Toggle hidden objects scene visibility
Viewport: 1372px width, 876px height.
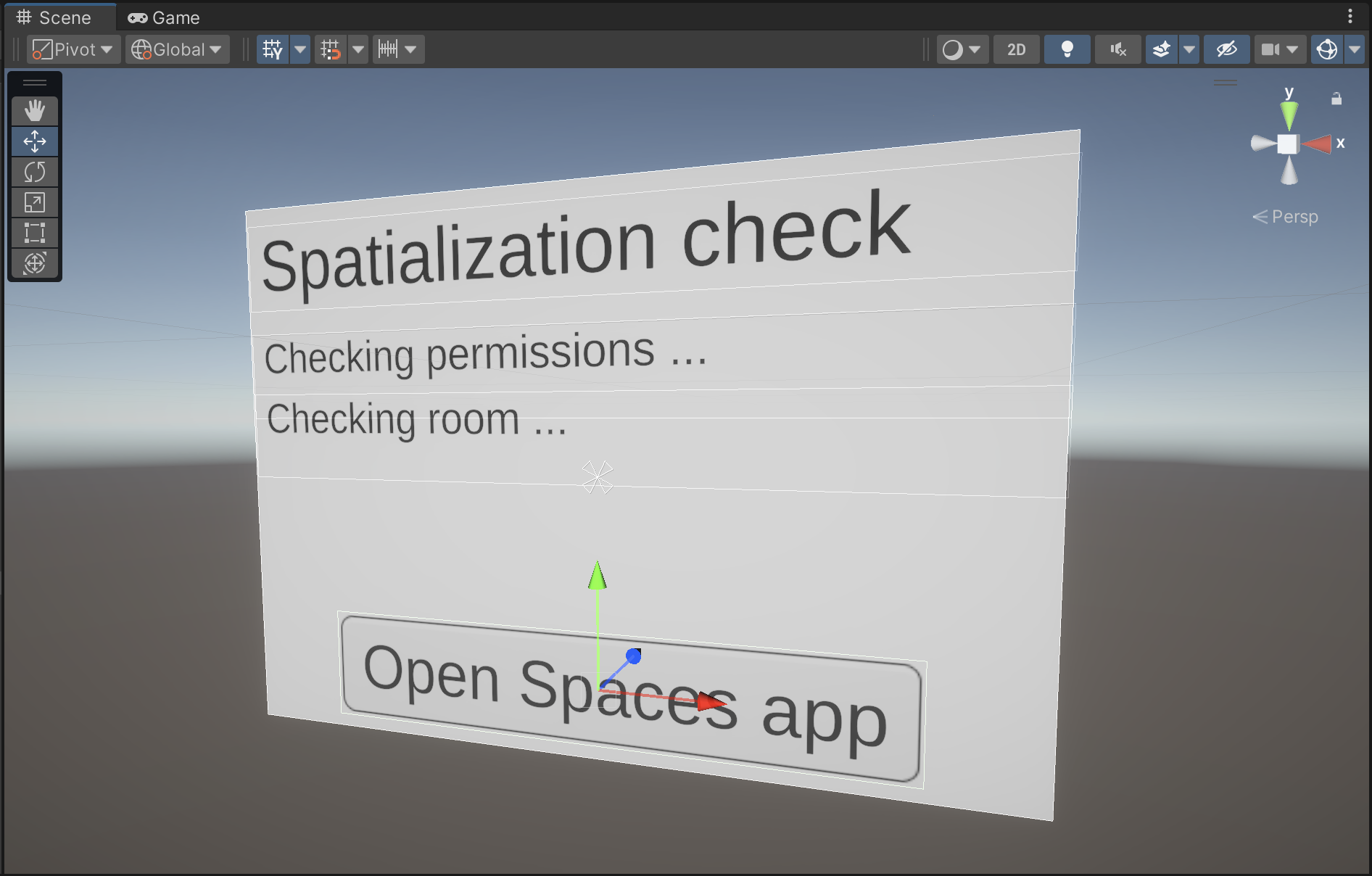tap(1227, 49)
